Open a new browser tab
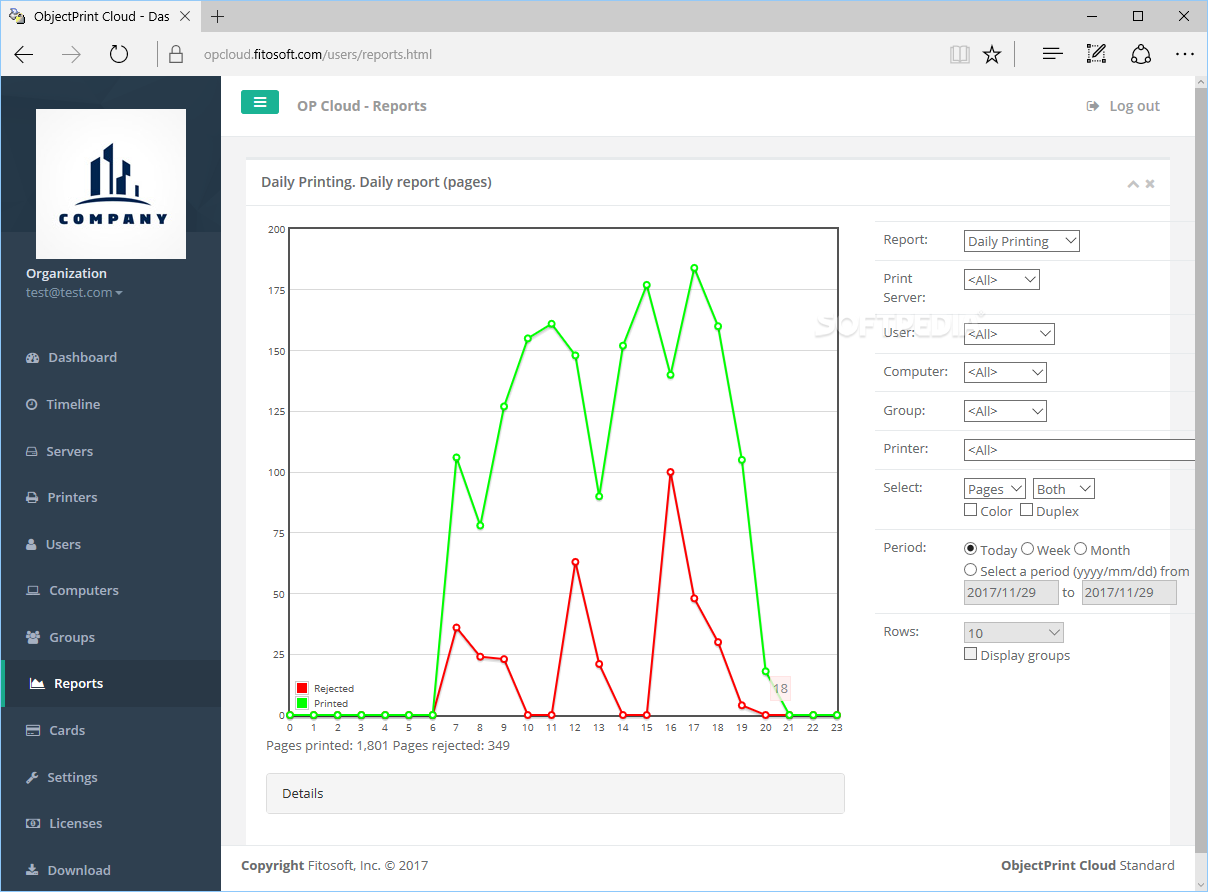The height and width of the screenshot is (892, 1208). (x=218, y=16)
